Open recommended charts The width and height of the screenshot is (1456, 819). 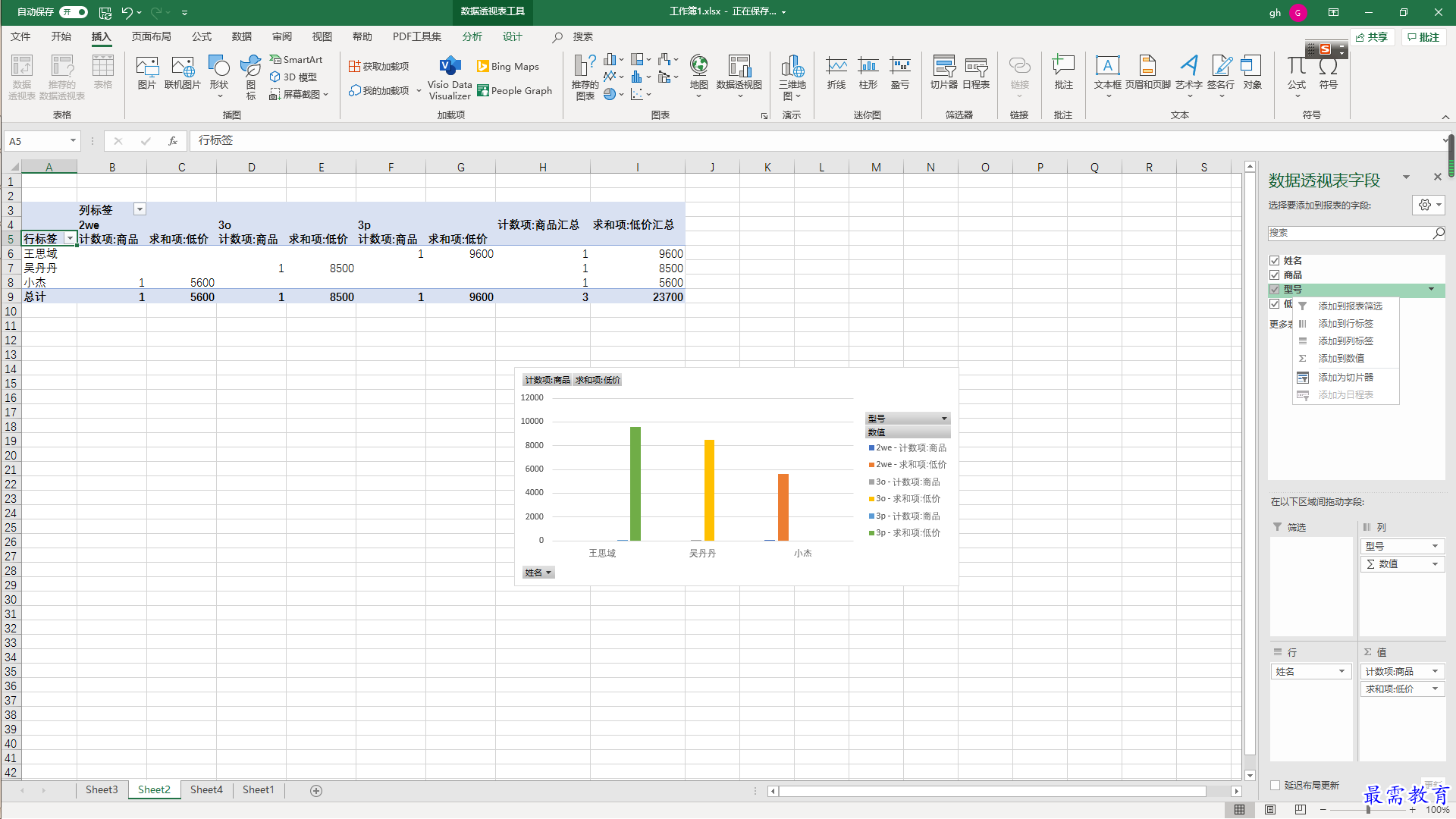[x=585, y=77]
